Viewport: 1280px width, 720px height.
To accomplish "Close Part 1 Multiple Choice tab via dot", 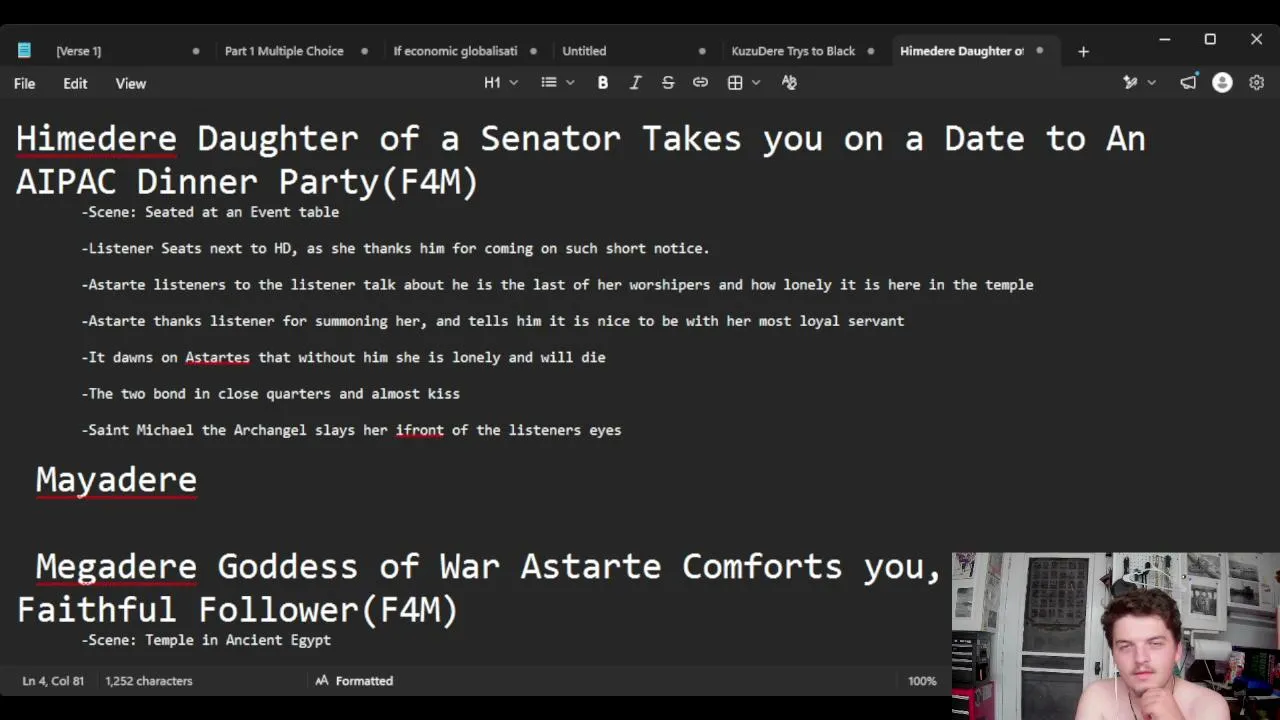I will [364, 51].
